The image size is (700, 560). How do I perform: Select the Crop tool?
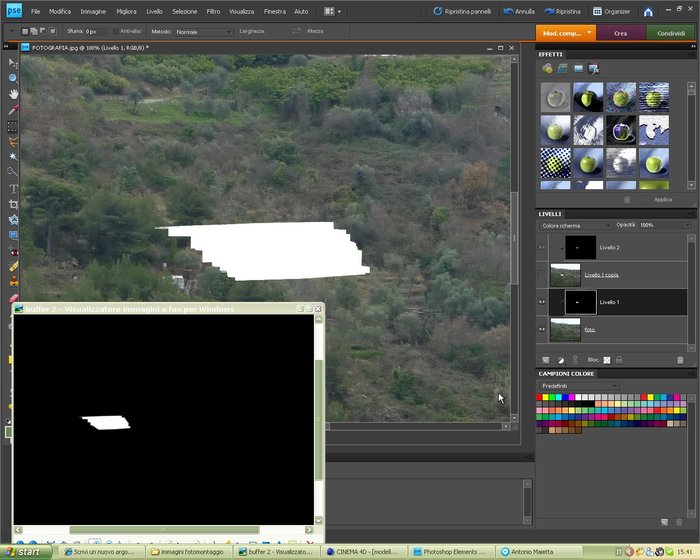click(x=13, y=204)
